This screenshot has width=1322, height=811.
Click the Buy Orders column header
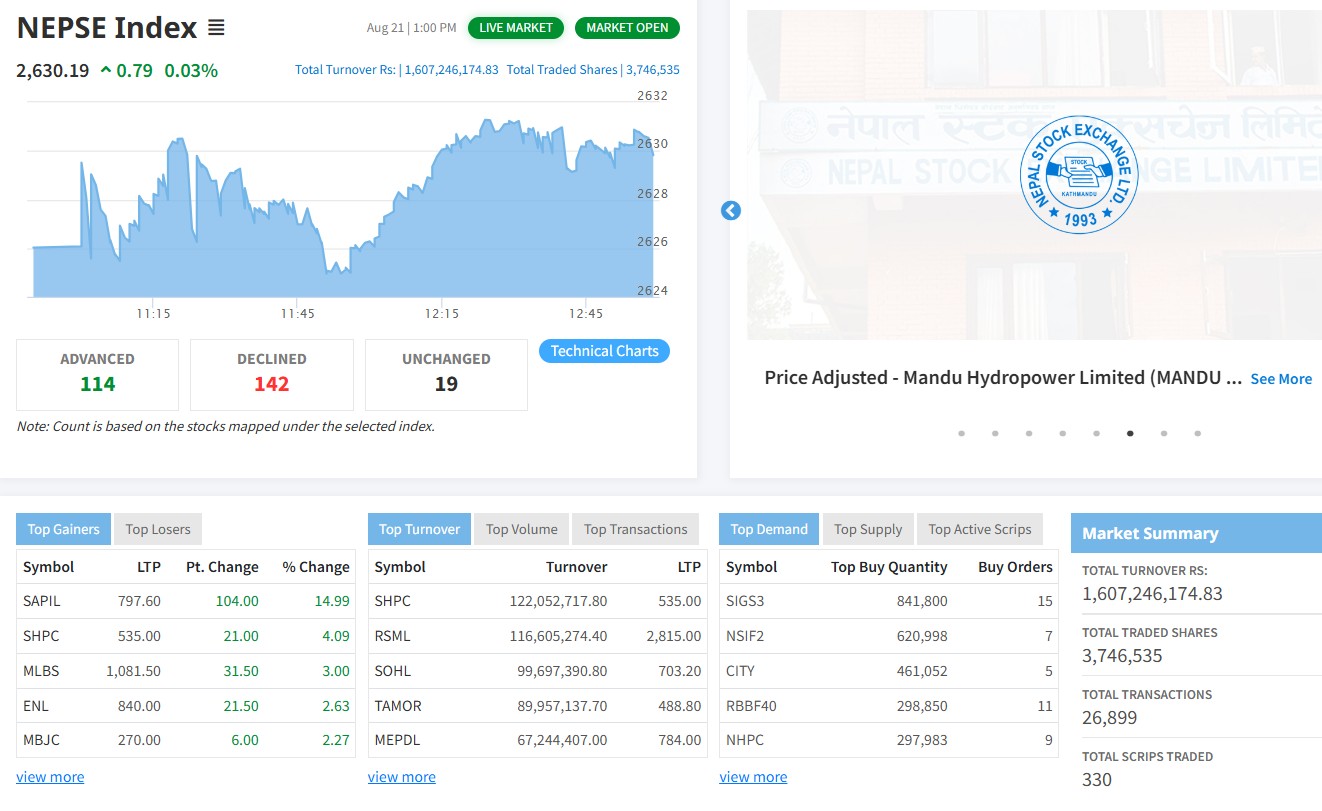(x=1015, y=567)
